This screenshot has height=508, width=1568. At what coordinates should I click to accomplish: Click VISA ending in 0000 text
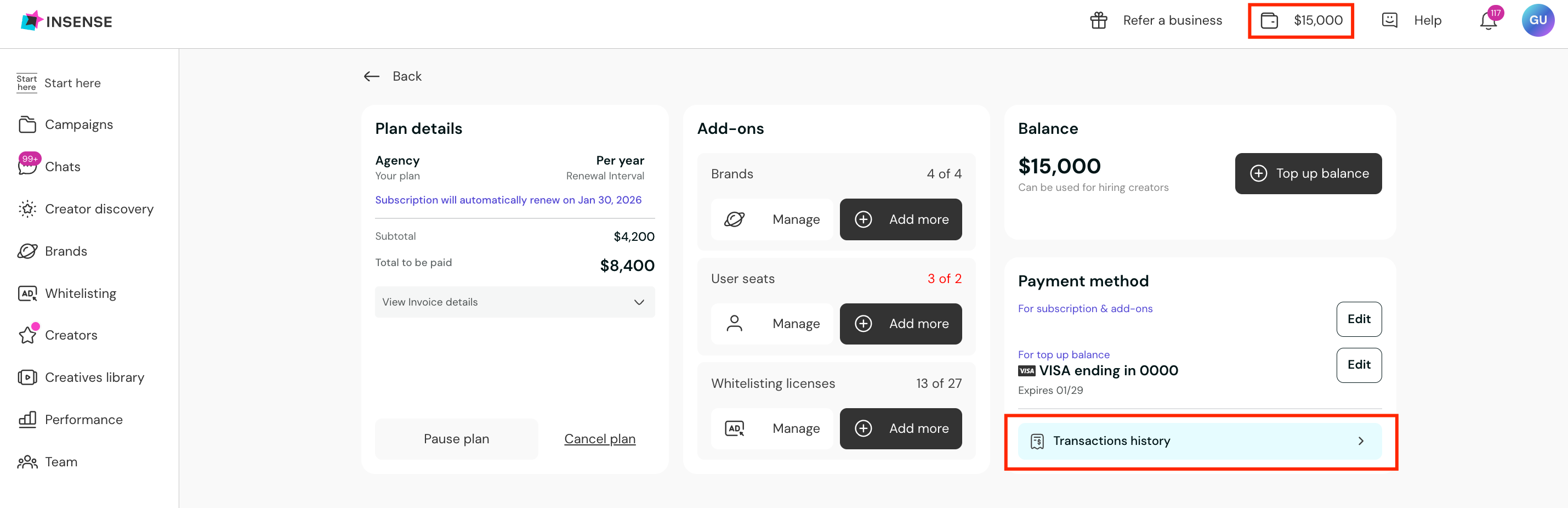[x=1108, y=371]
